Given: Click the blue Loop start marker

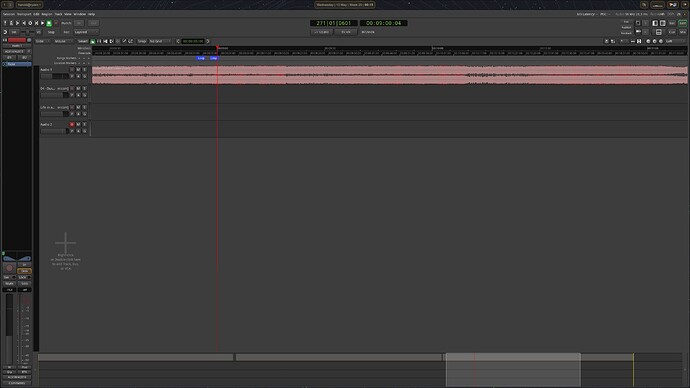Looking at the screenshot, I should point(201,58).
